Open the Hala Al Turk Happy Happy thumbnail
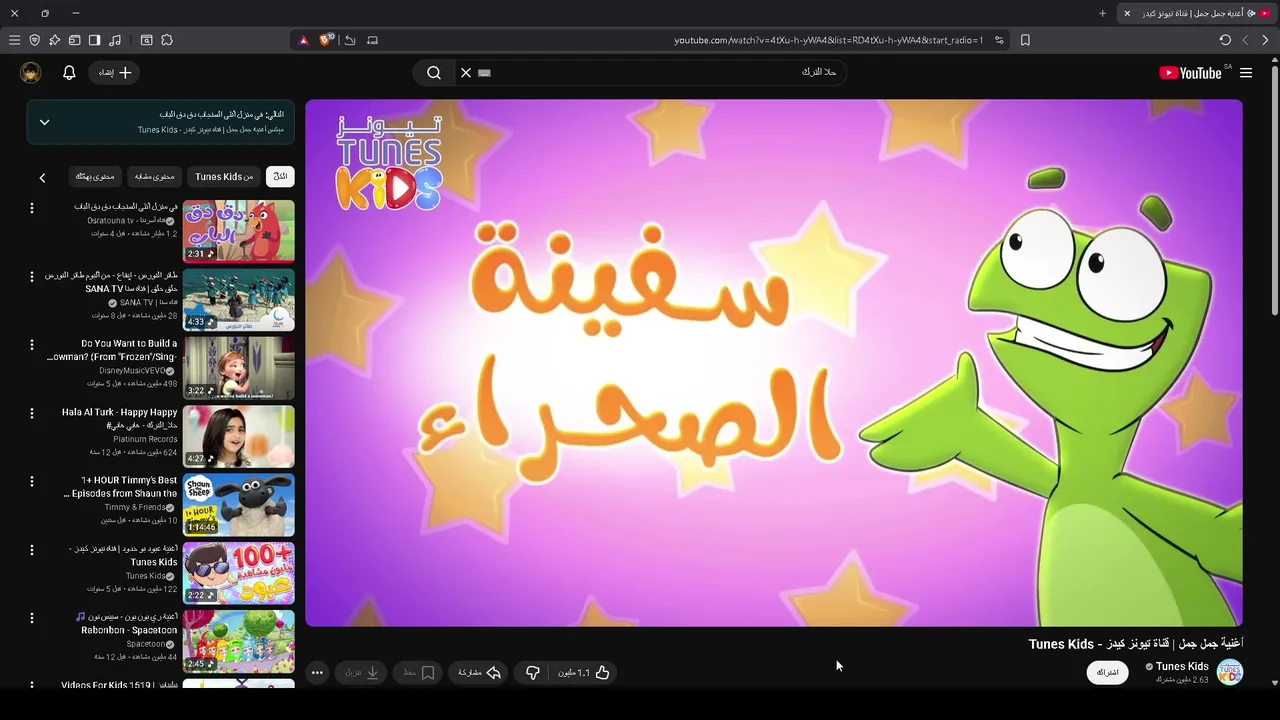This screenshot has height=720, width=1280. coord(239,436)
